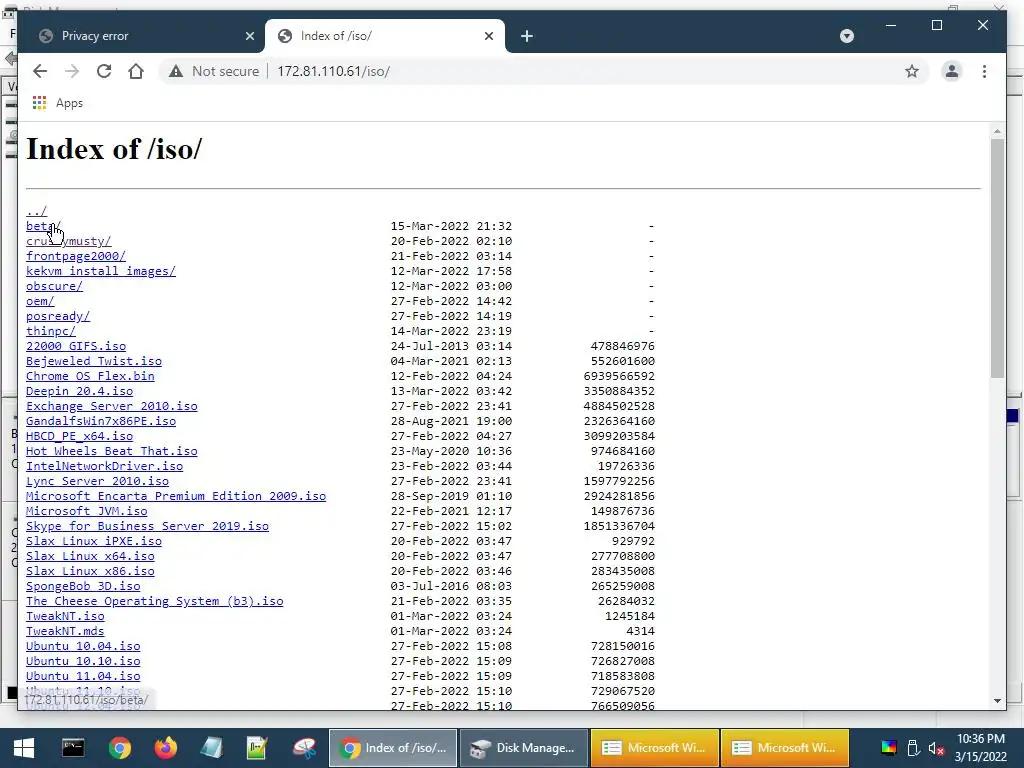Switch to Disk Management taskbar window

[x=524, y=748]
